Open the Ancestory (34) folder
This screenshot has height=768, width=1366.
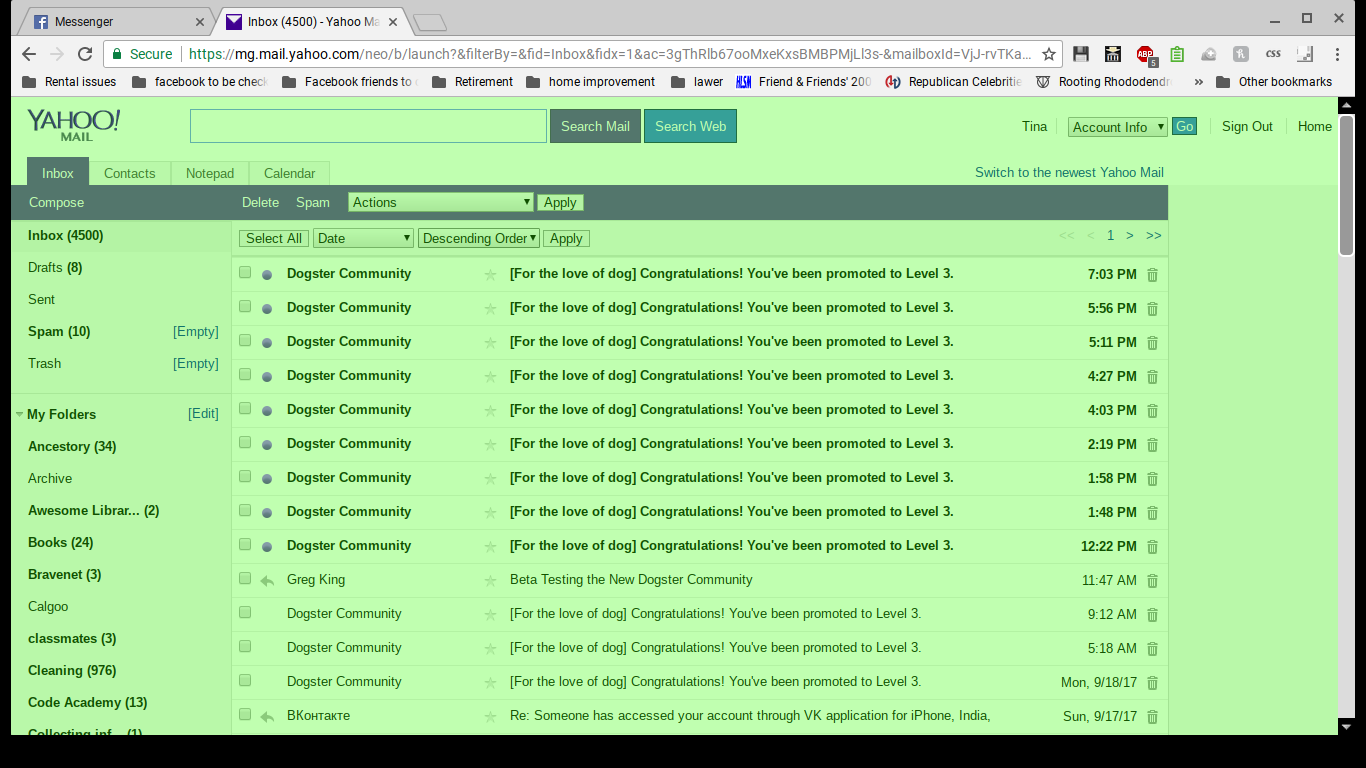click(x=72, y=446)
